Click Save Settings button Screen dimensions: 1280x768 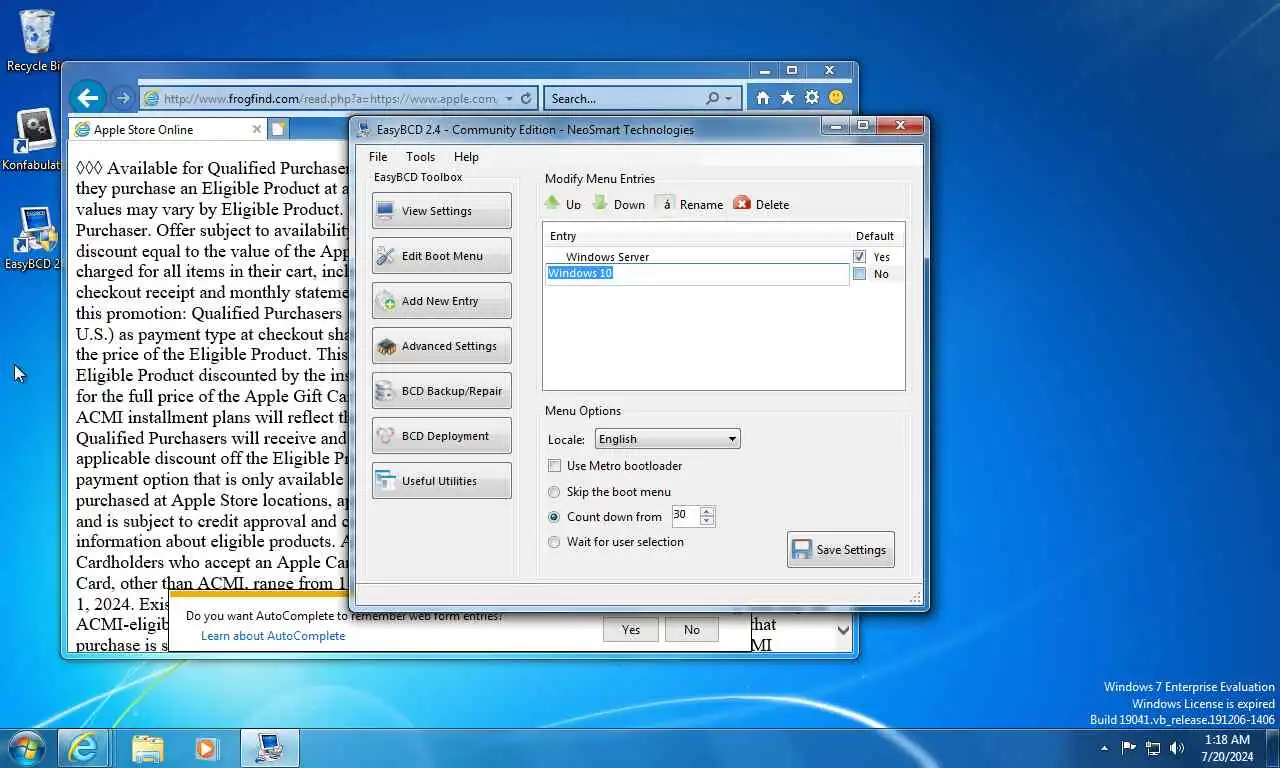point(840,549)
